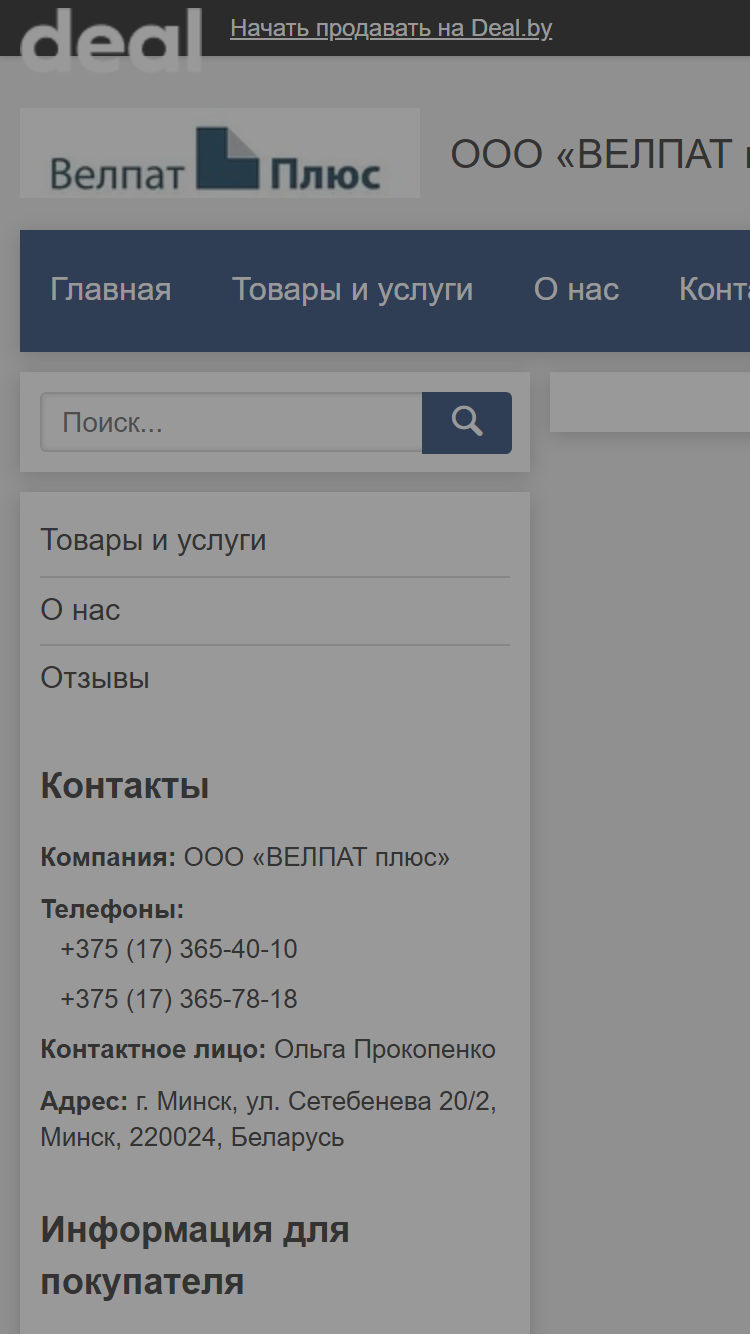
Task: Open the partially visible Контакты nav item
Action: [x=714, y=290]
